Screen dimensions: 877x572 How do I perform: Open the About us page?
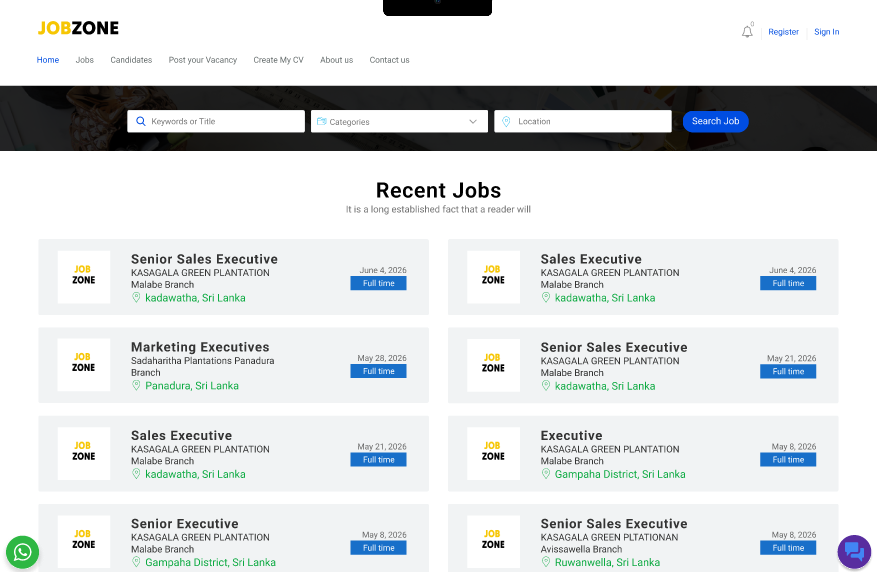[336, 60]
